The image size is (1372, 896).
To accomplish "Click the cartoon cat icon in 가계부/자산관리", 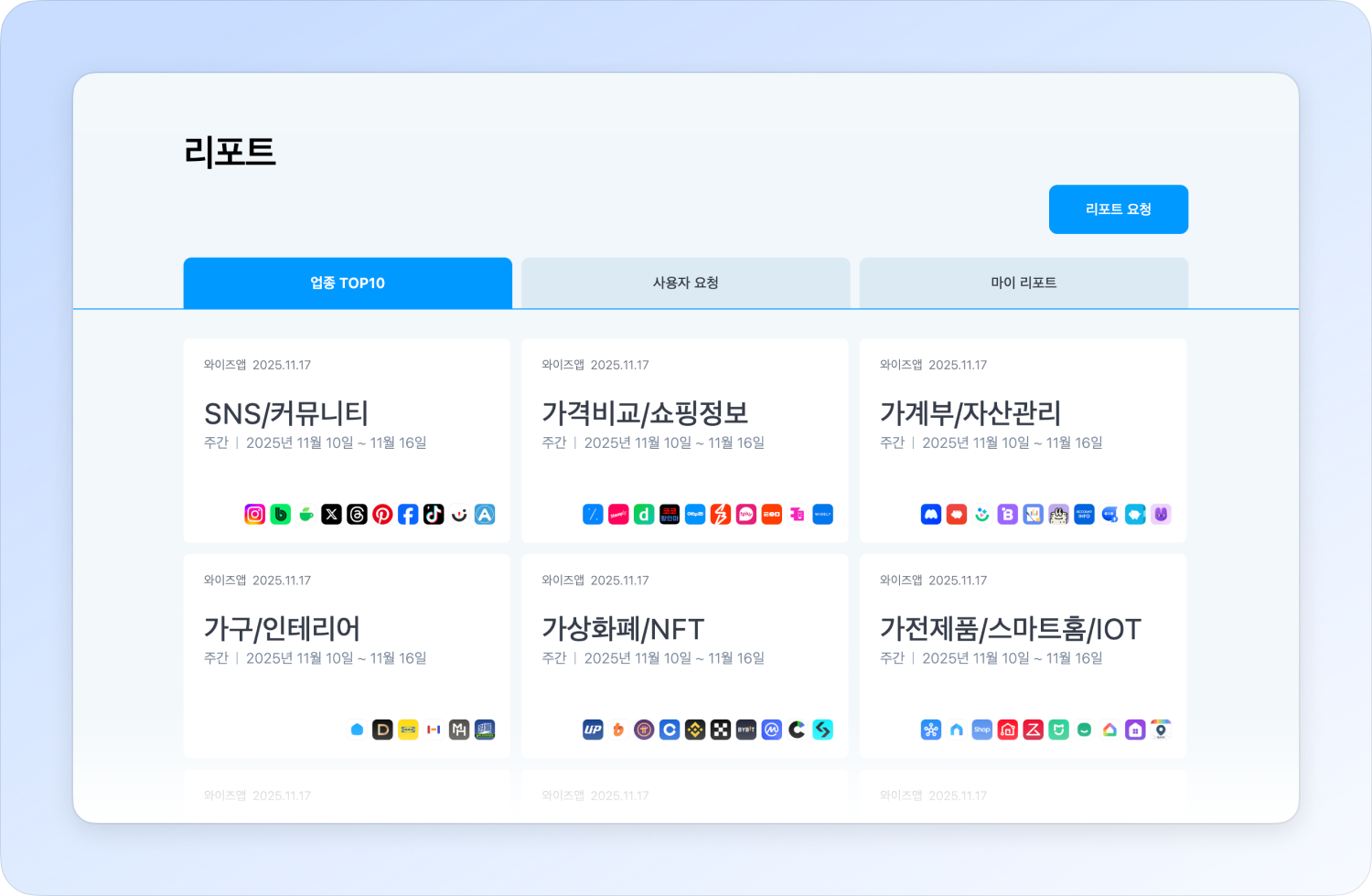I will click(1059, 515).
